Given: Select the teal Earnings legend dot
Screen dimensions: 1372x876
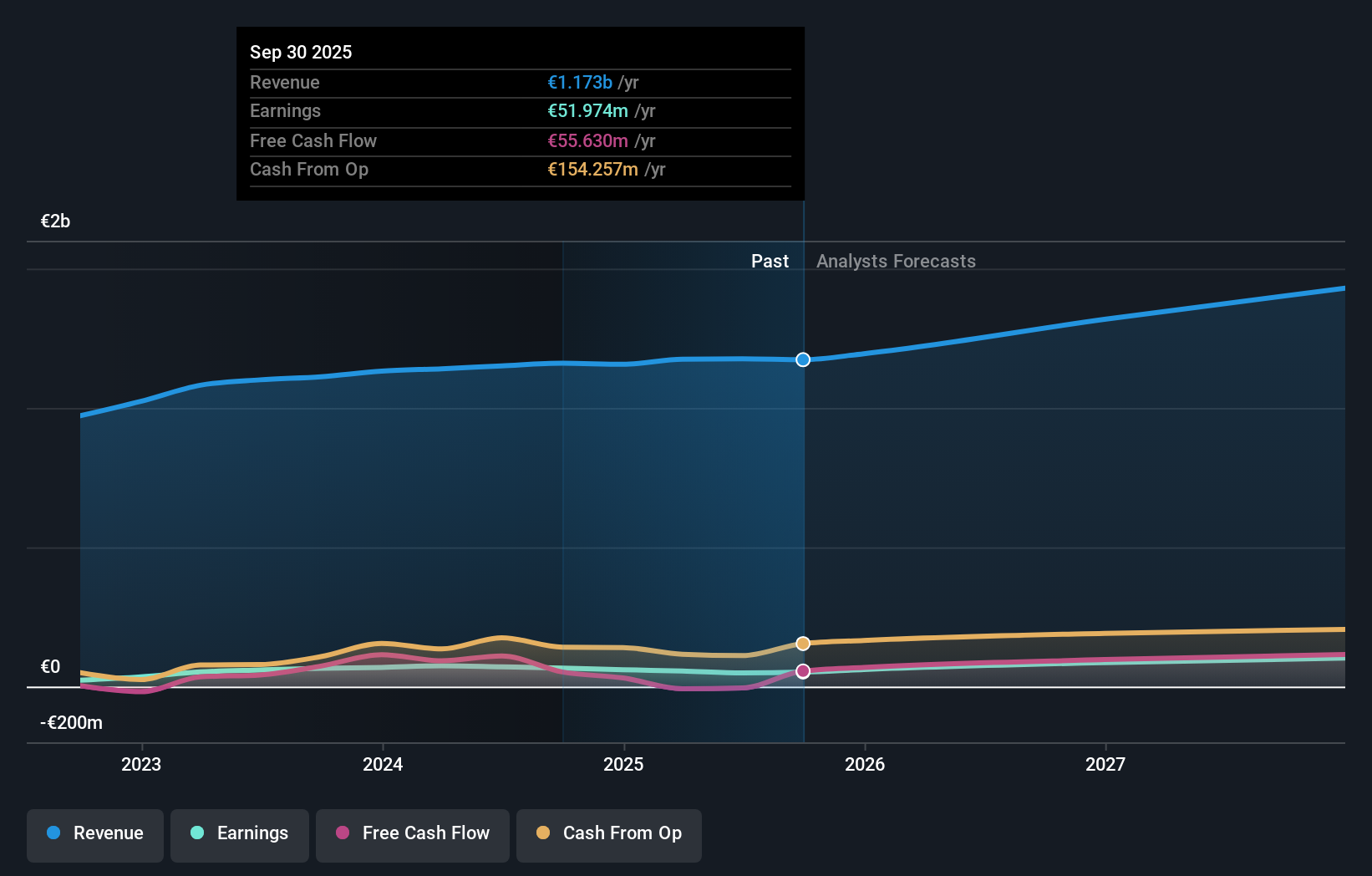Looking at the screenshot, I should (196, 833).
